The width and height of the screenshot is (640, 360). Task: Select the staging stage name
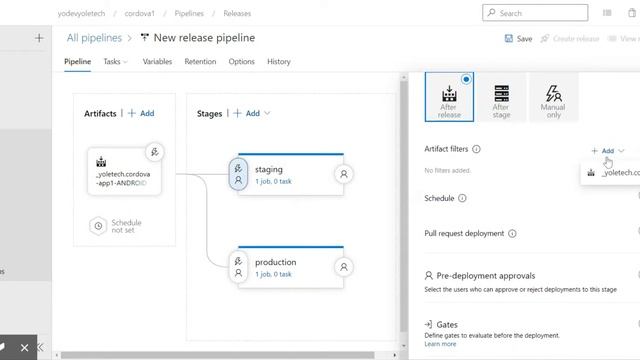[x=269, y=169]
